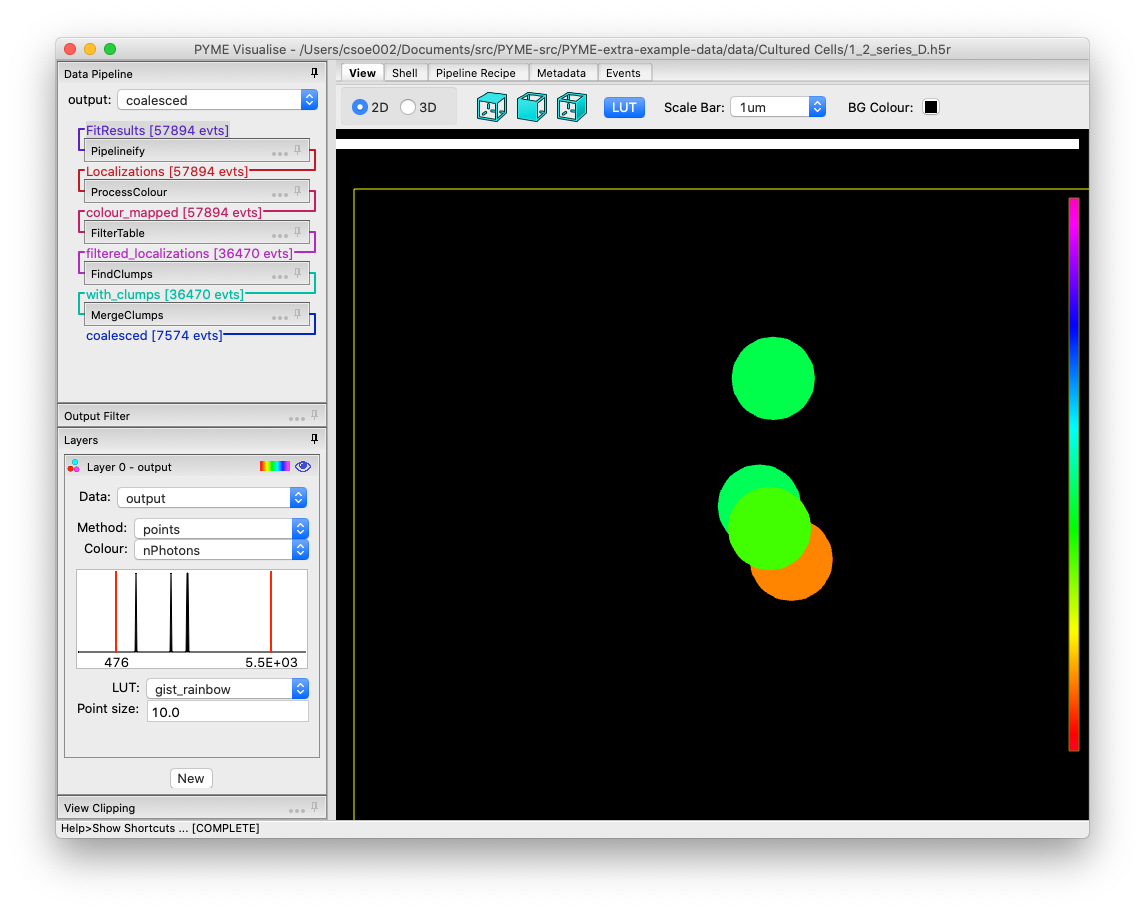This screenshot has width=1145, height=912.
Task: Select the middle empty-cube view icon
Action: click(x=531, y=107)
